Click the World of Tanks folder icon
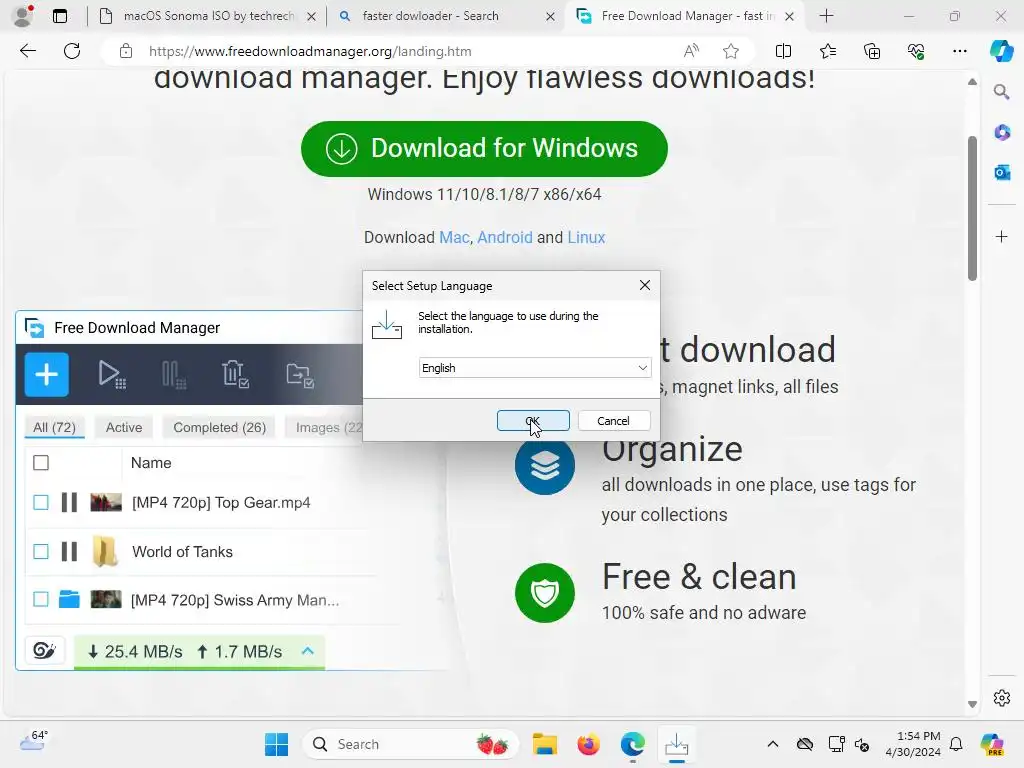Image resolution: width=1024 pixels, height=768 pixels. 104,551
